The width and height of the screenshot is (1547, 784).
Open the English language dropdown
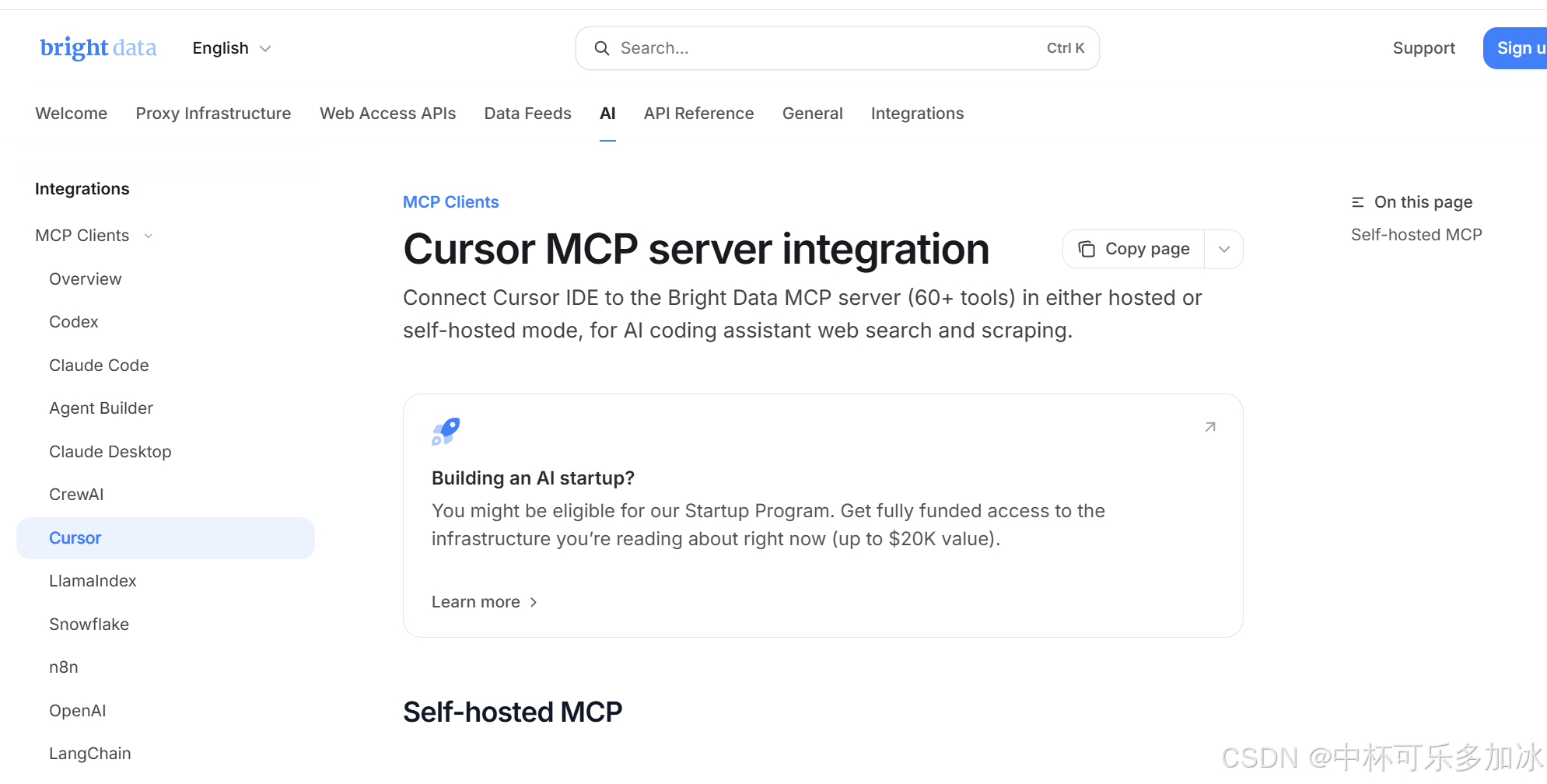[x=232, y=48]
